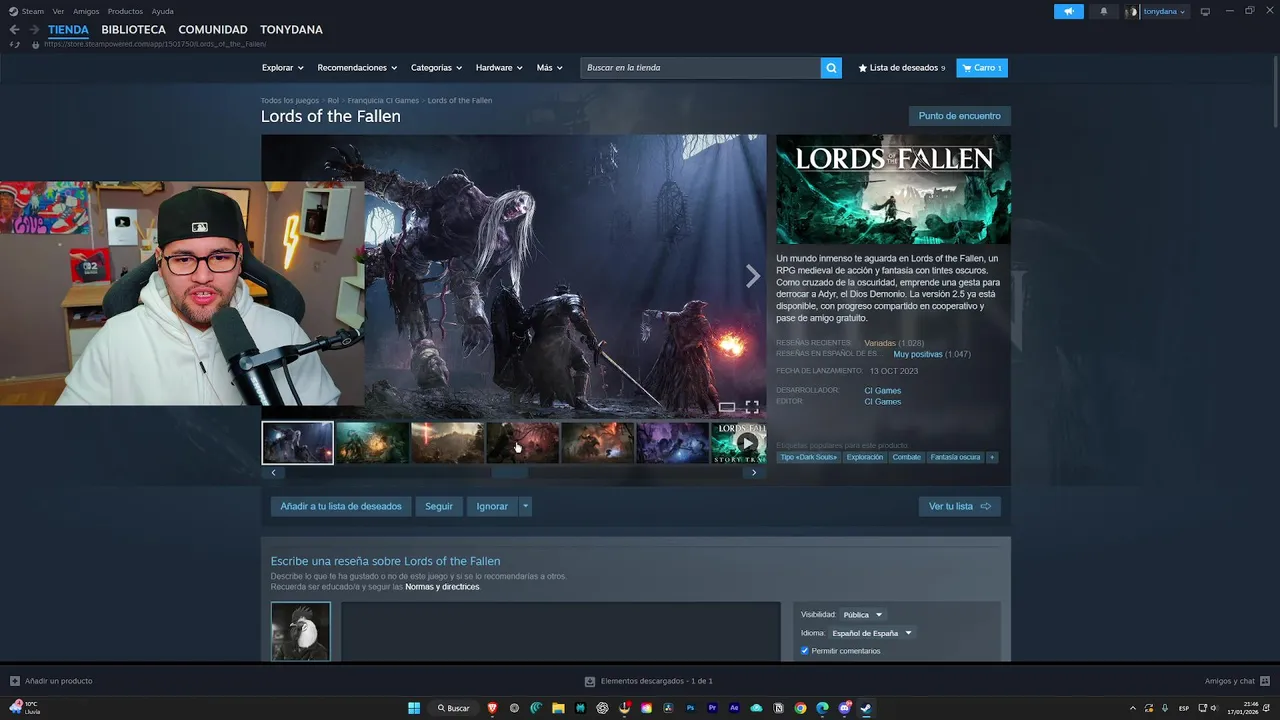Open File Explorer from taskbar

[558, 708]
